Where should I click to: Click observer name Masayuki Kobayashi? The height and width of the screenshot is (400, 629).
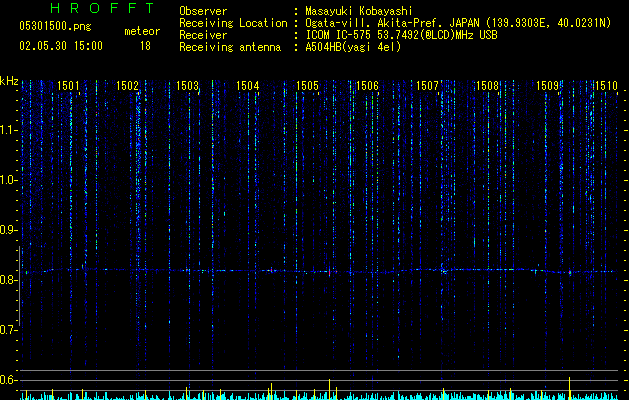[x=359, y=11]
